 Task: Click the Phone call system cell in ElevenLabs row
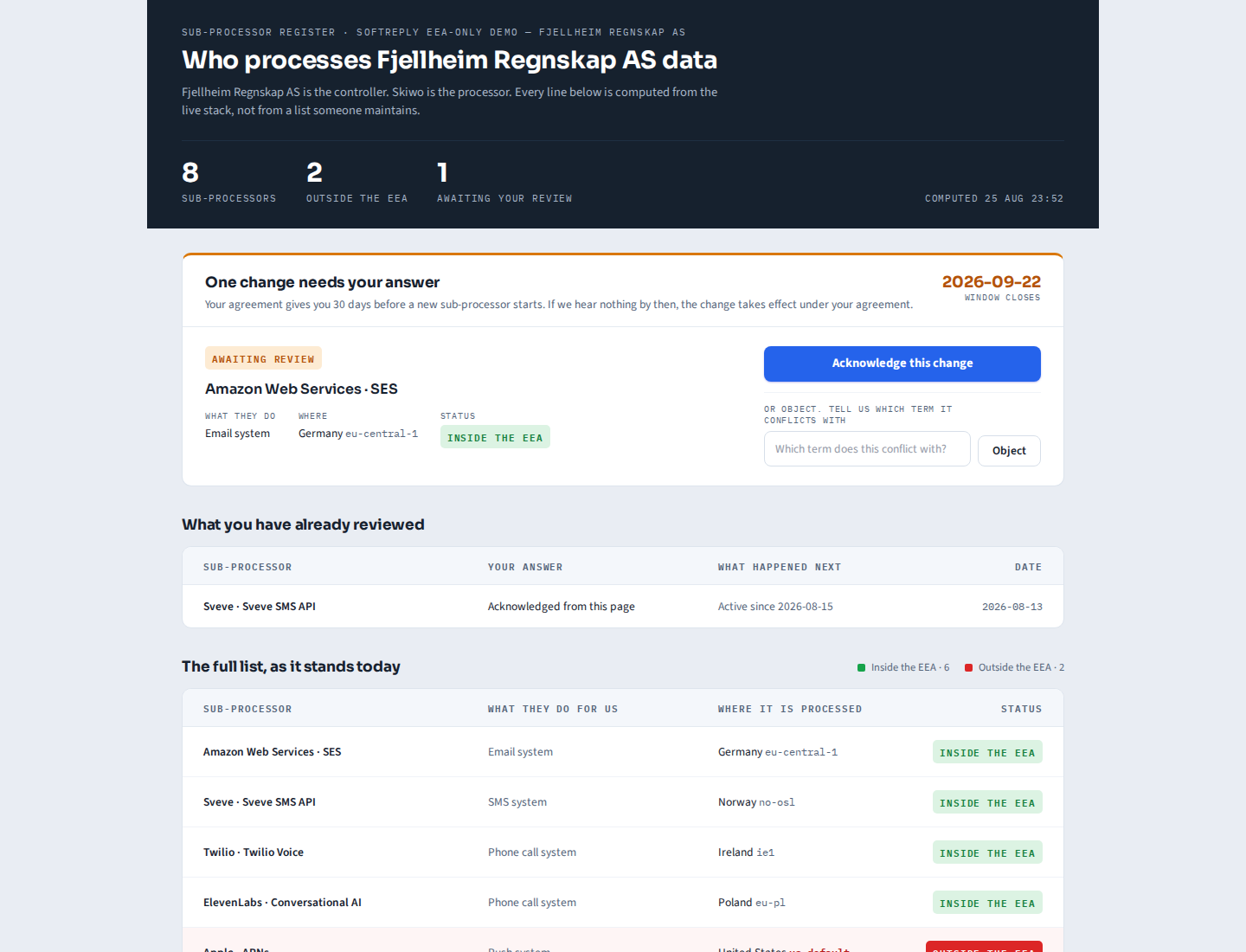click(x=532, y=903)
